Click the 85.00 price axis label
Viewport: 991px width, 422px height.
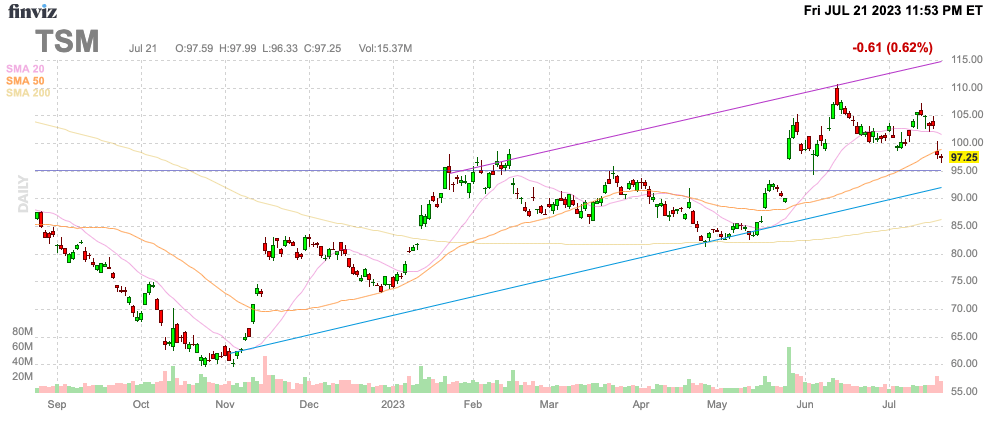pyautogui.click(x=962, y=226)
